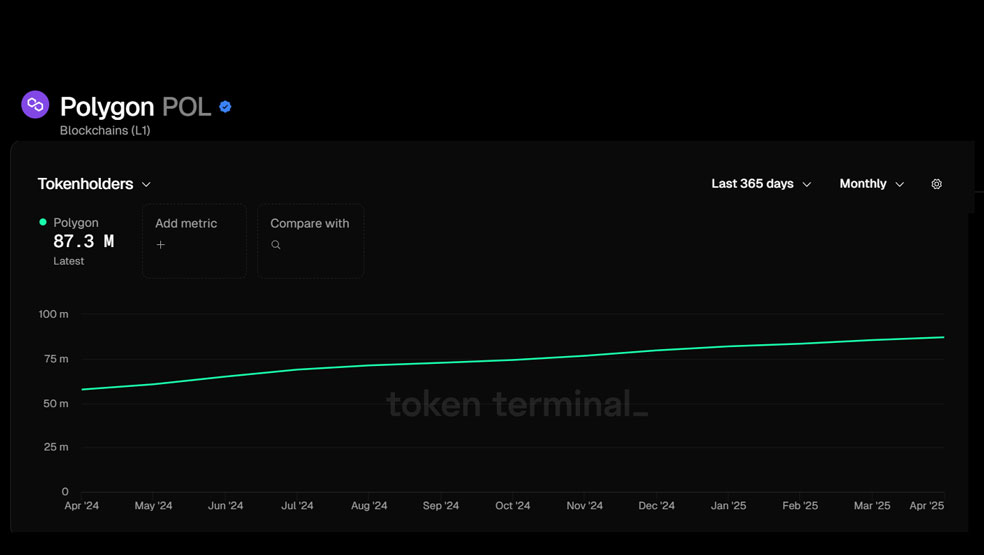Click the Oct '24 x-axis label
This screenshot has width=984, height=555.
tap(513, 505)
